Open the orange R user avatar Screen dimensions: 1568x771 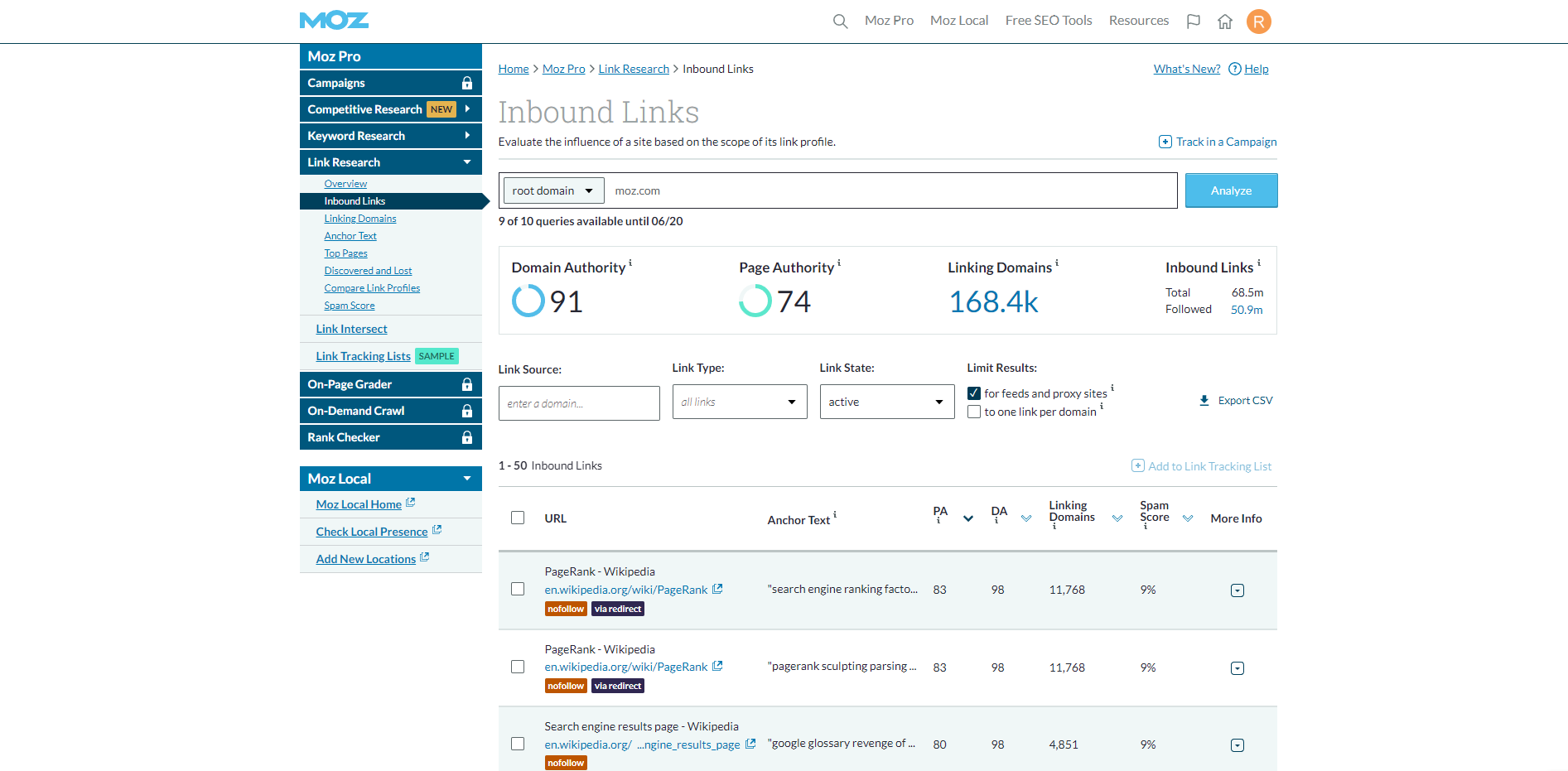1258,22
